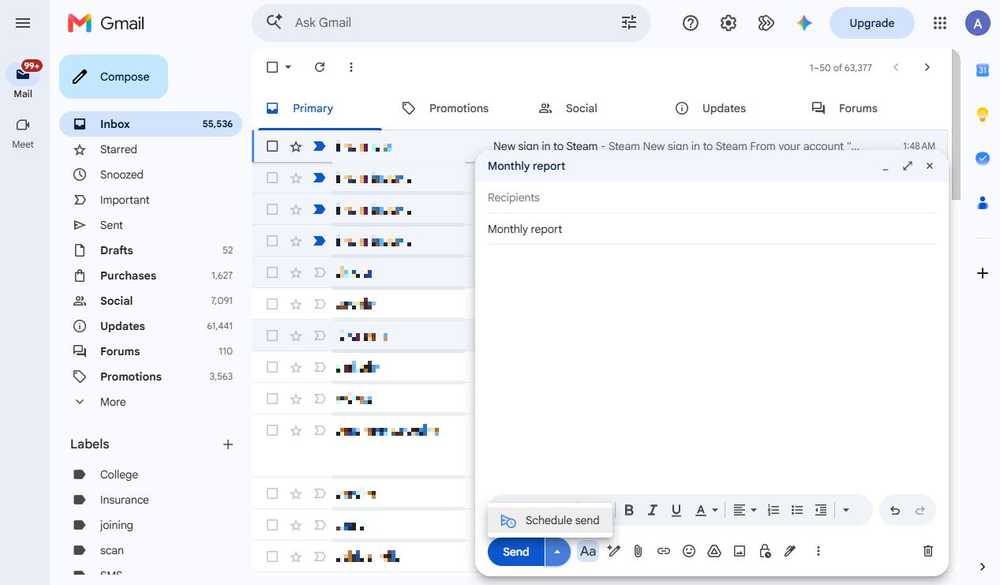Click the Upgrade button
The height and width of the screenshot is (585, 1000).
(x=872, y=23)
